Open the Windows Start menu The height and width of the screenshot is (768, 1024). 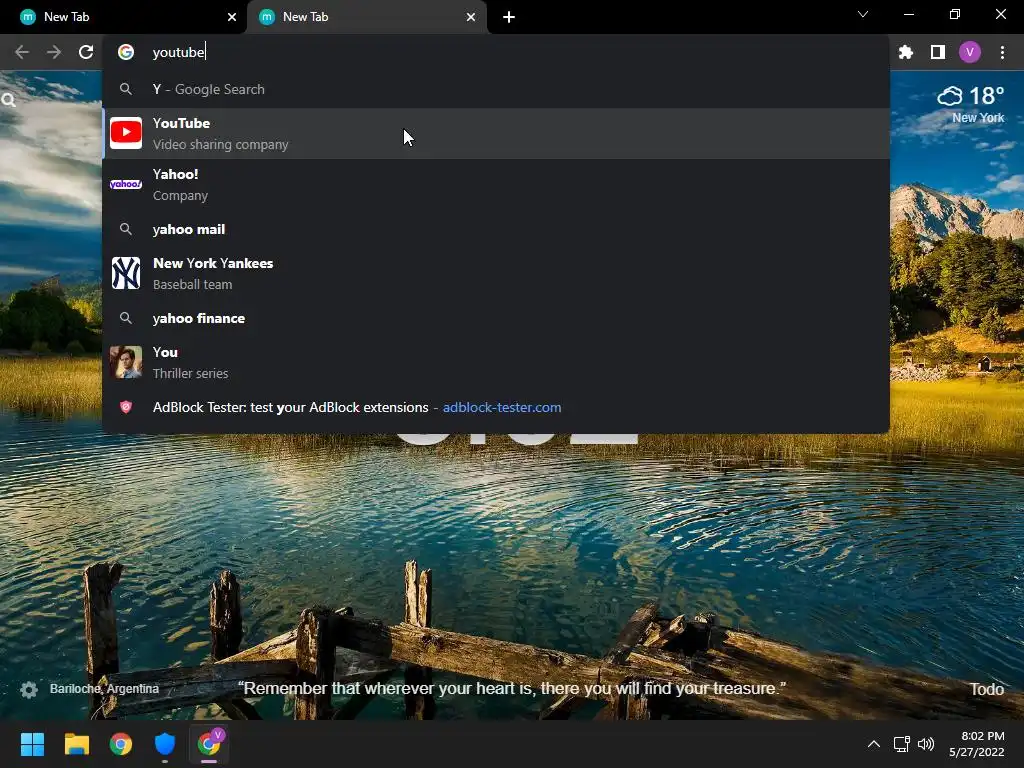point(32,744)
